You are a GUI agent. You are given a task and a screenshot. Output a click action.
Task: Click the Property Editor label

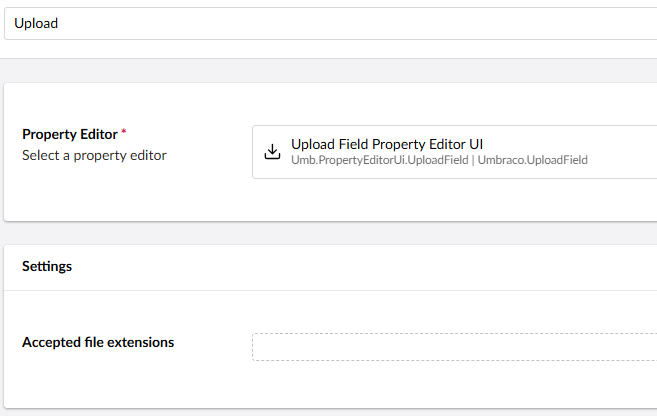tap(68, 134)
